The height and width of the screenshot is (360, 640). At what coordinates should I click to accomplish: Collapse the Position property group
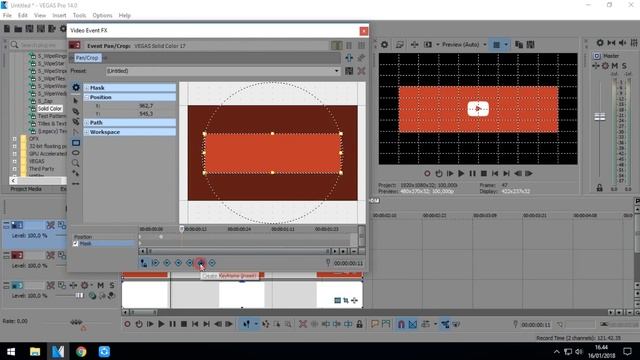pos(87,97)
